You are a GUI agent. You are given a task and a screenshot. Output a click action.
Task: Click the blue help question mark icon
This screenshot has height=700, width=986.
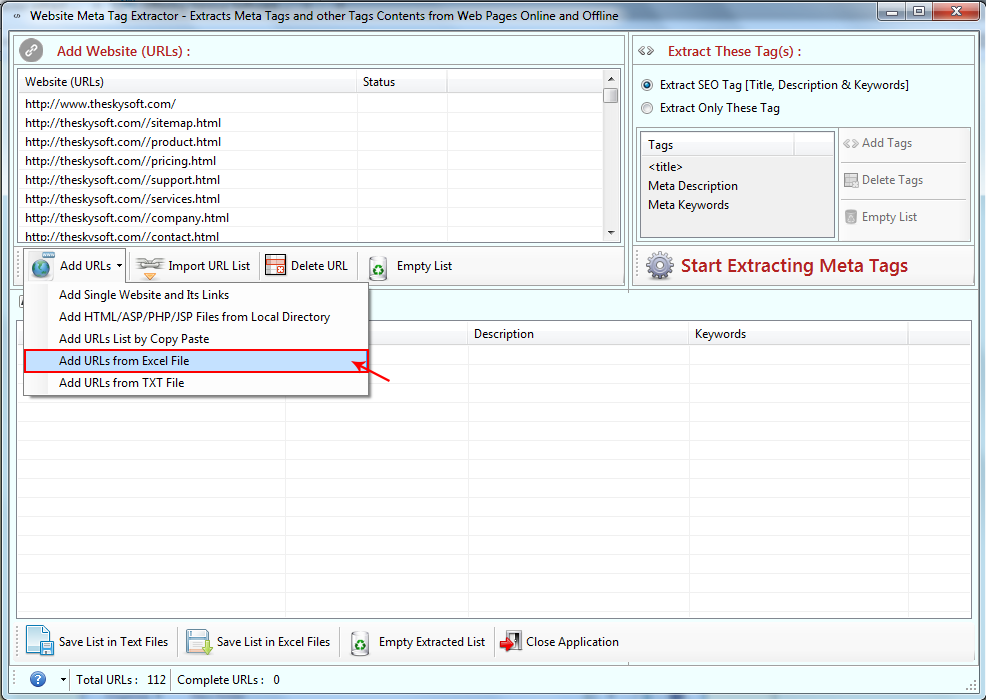[x=38, y=679]
